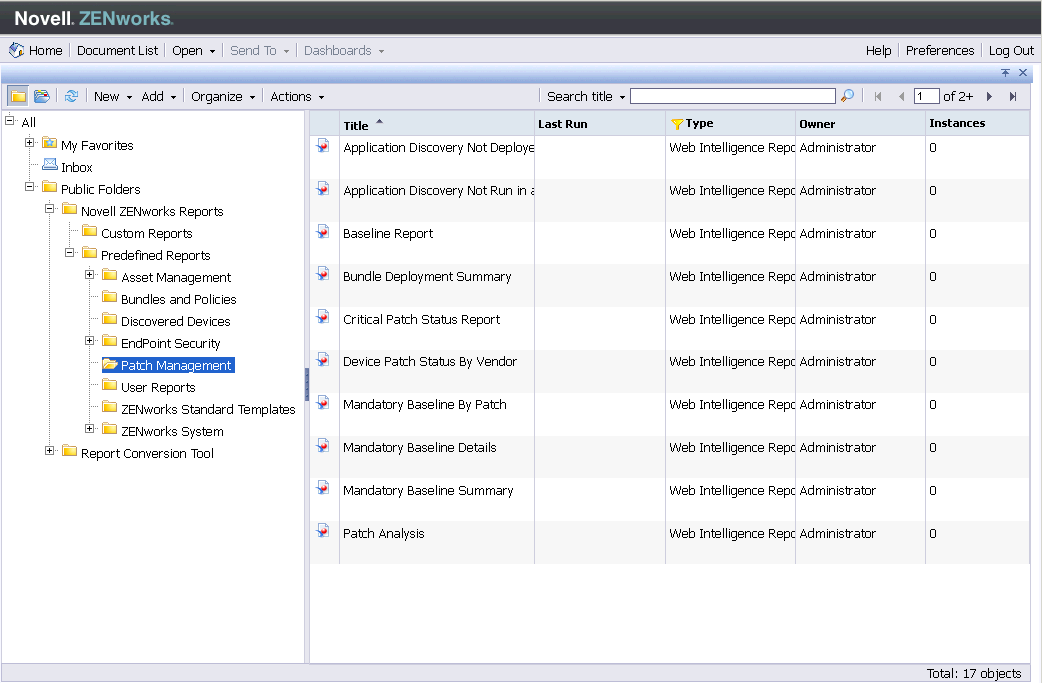The height and width of the screenshot is (683, 1043).
Task: Click the search title text field
Action: click(x=732, y=96)
